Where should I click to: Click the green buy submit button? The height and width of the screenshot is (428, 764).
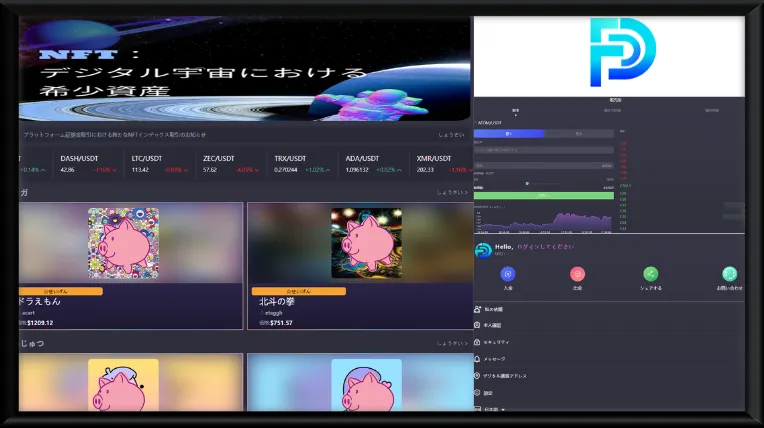tap(544, 195)
